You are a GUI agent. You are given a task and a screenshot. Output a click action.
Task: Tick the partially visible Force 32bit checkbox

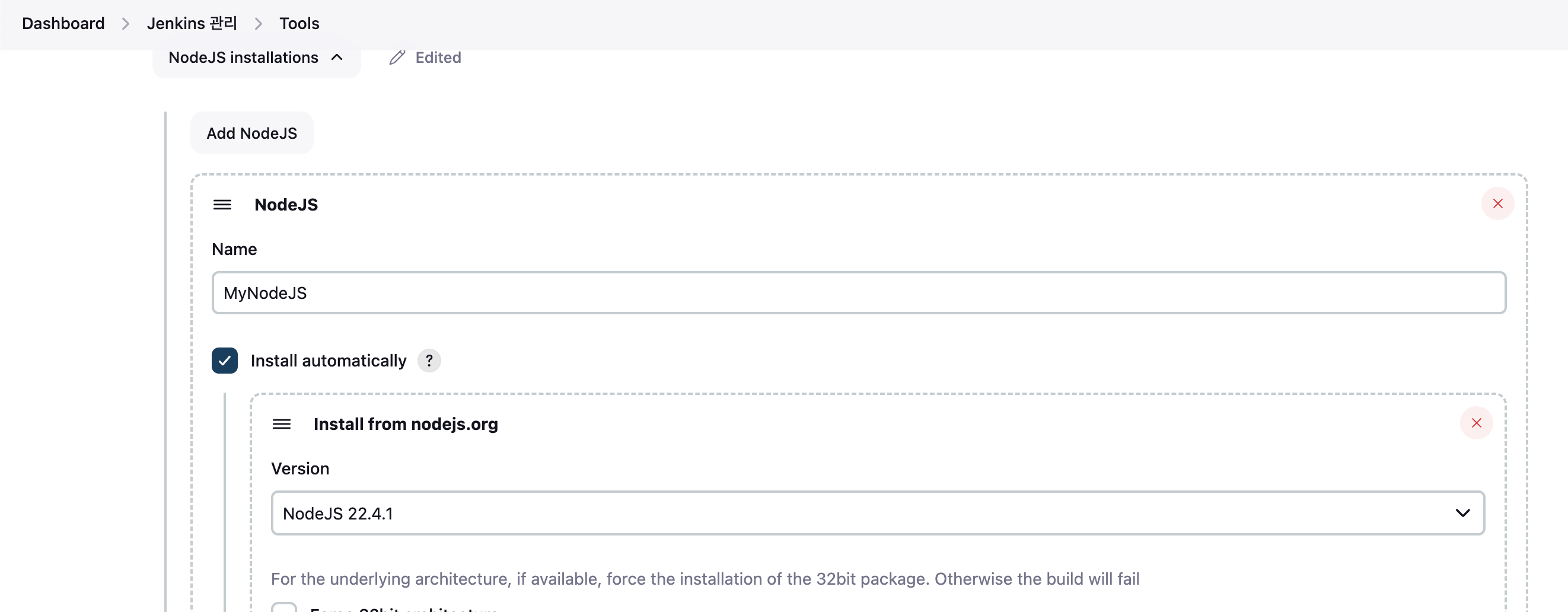click(283, 607)
